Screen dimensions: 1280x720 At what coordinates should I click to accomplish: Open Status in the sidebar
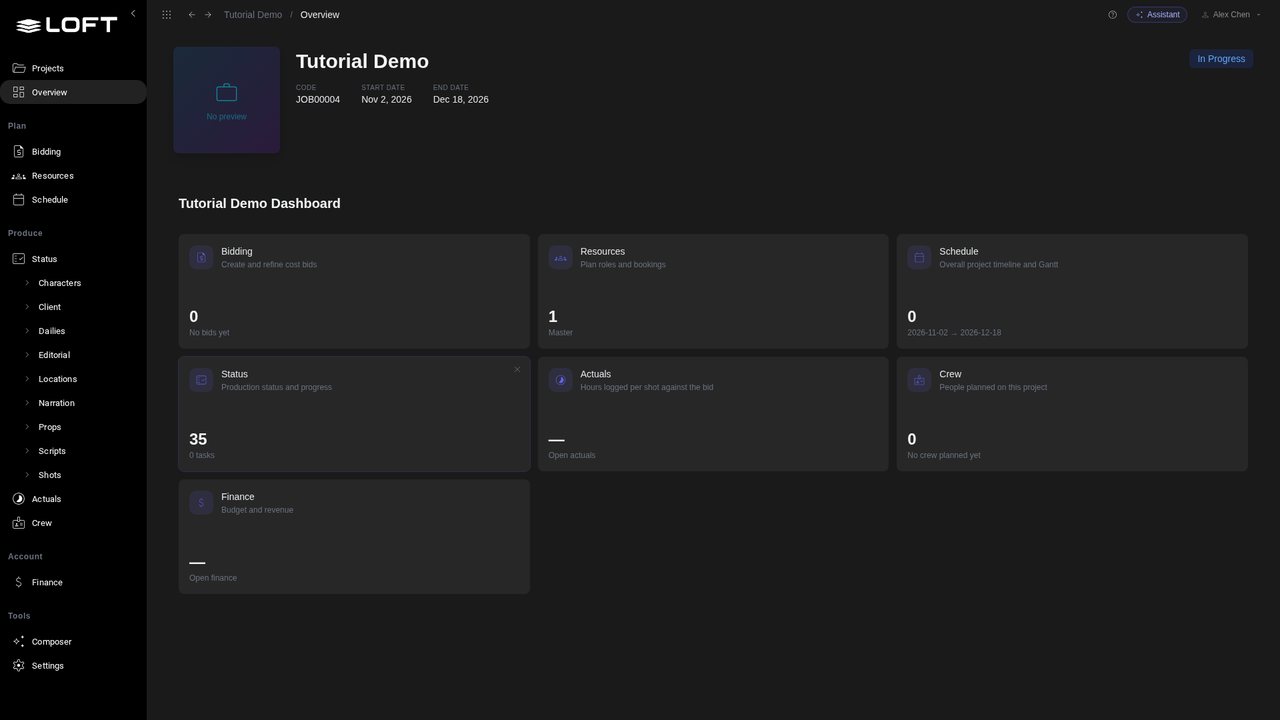(73, 259)
